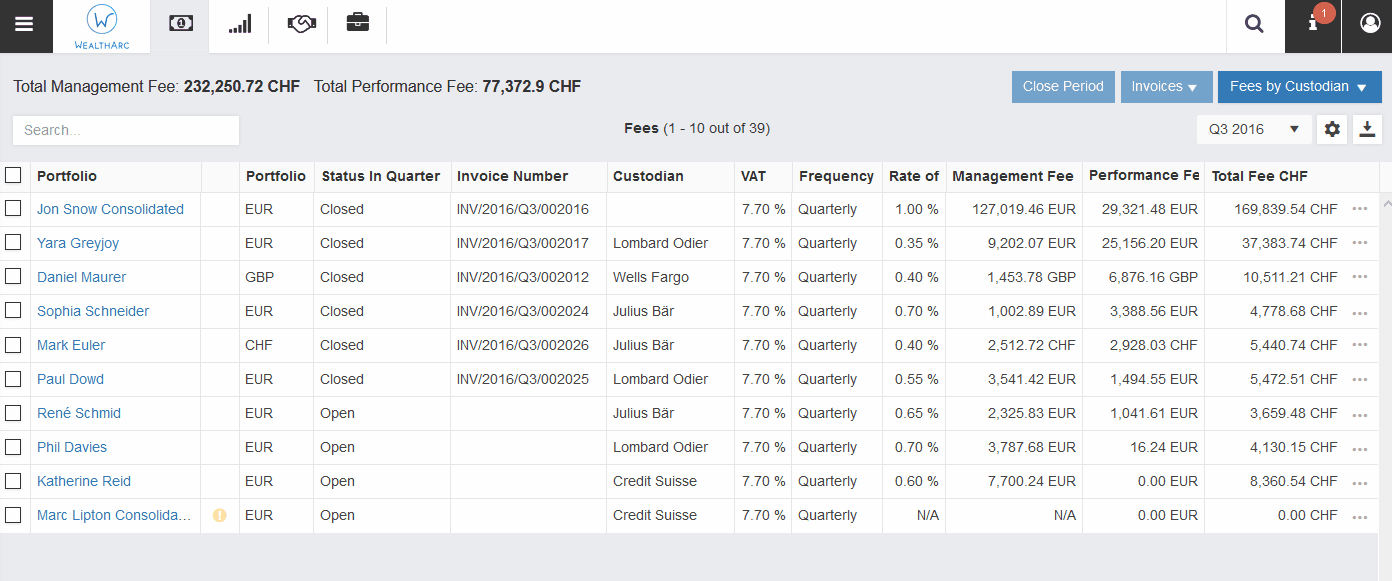Expand the Fees by Custodian dropdown

click(1299, 87)
